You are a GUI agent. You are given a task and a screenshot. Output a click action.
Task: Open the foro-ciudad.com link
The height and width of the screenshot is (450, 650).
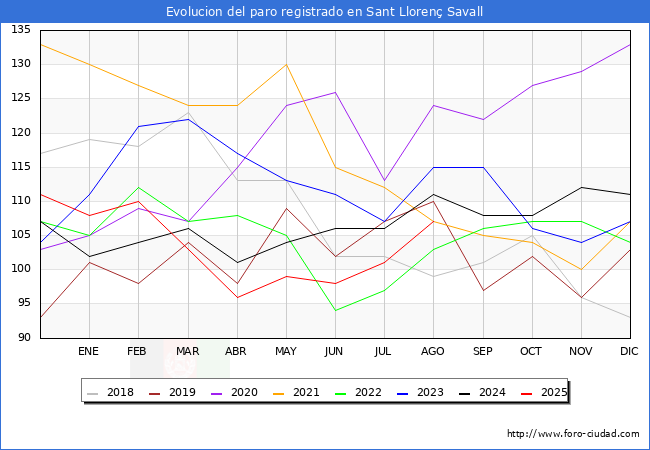(x=573, y=434)
